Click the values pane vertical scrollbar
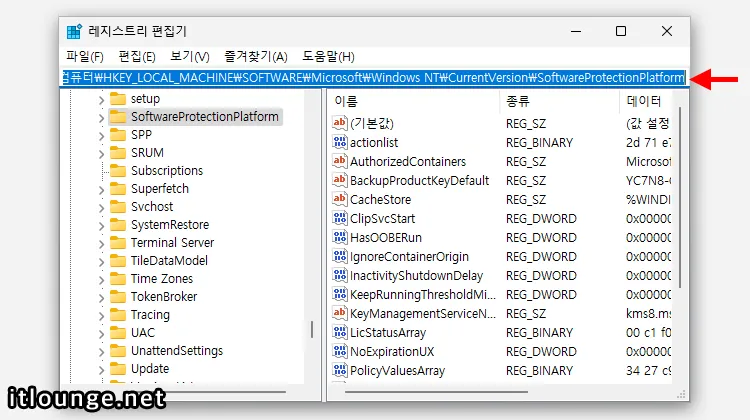 (x=680, y=197)
